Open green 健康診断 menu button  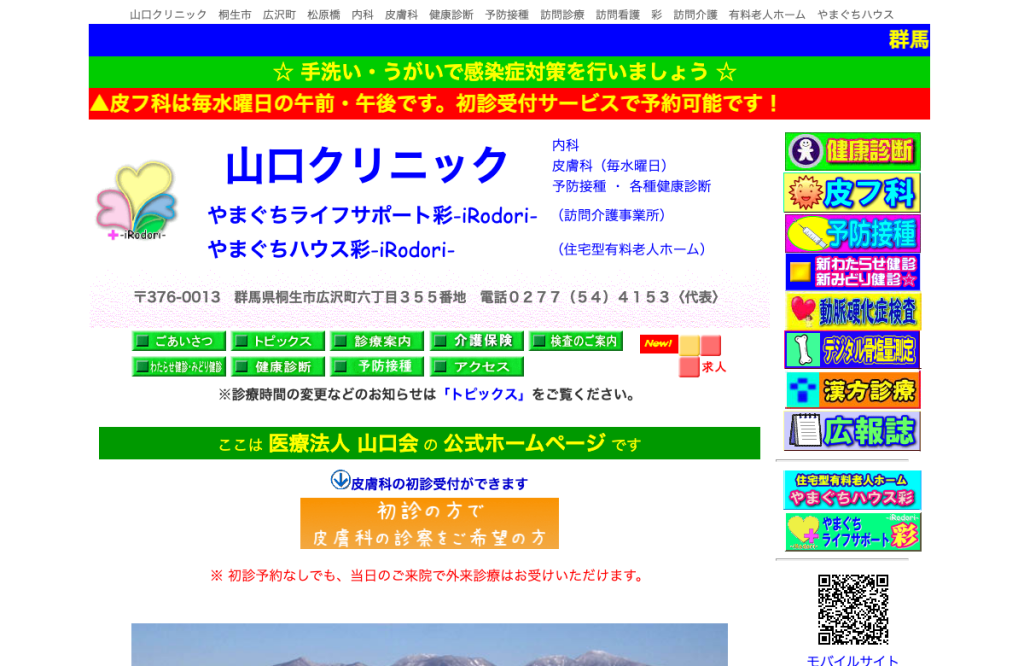click(x=278, y=367)
